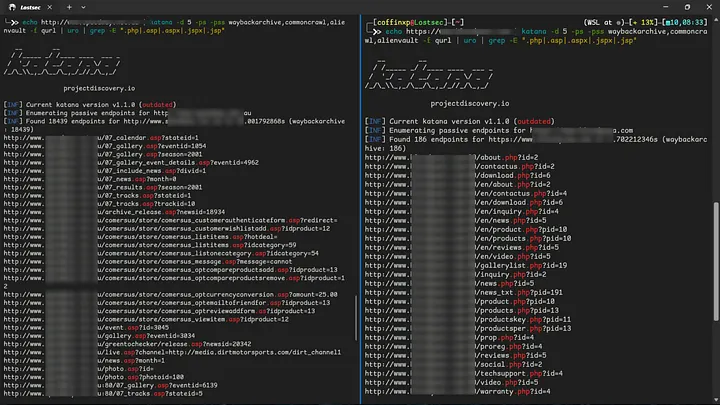Minimize the terminal window
This screenshot has width=720, height=405.
(665, 7)
